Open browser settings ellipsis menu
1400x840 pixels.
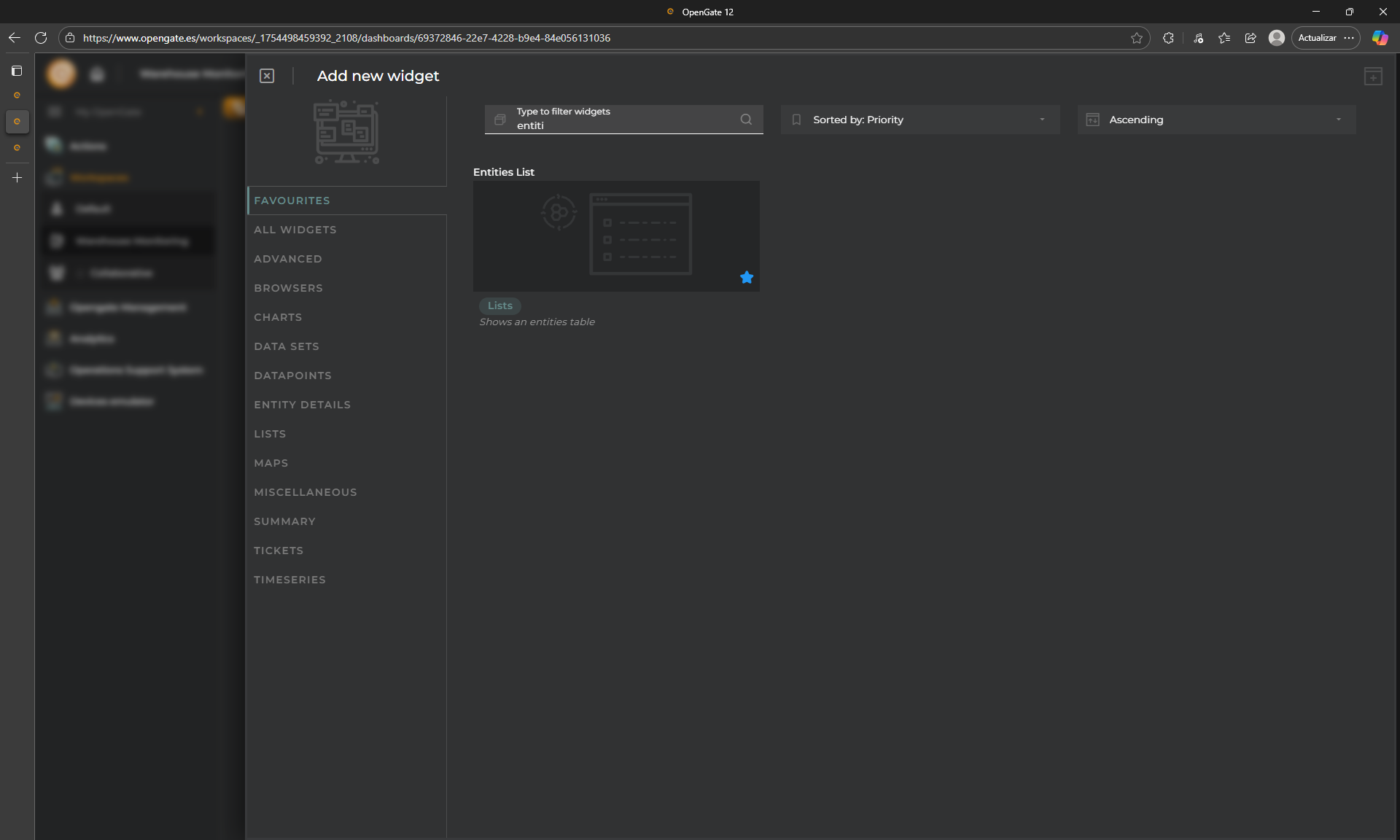coord(1349,38)
